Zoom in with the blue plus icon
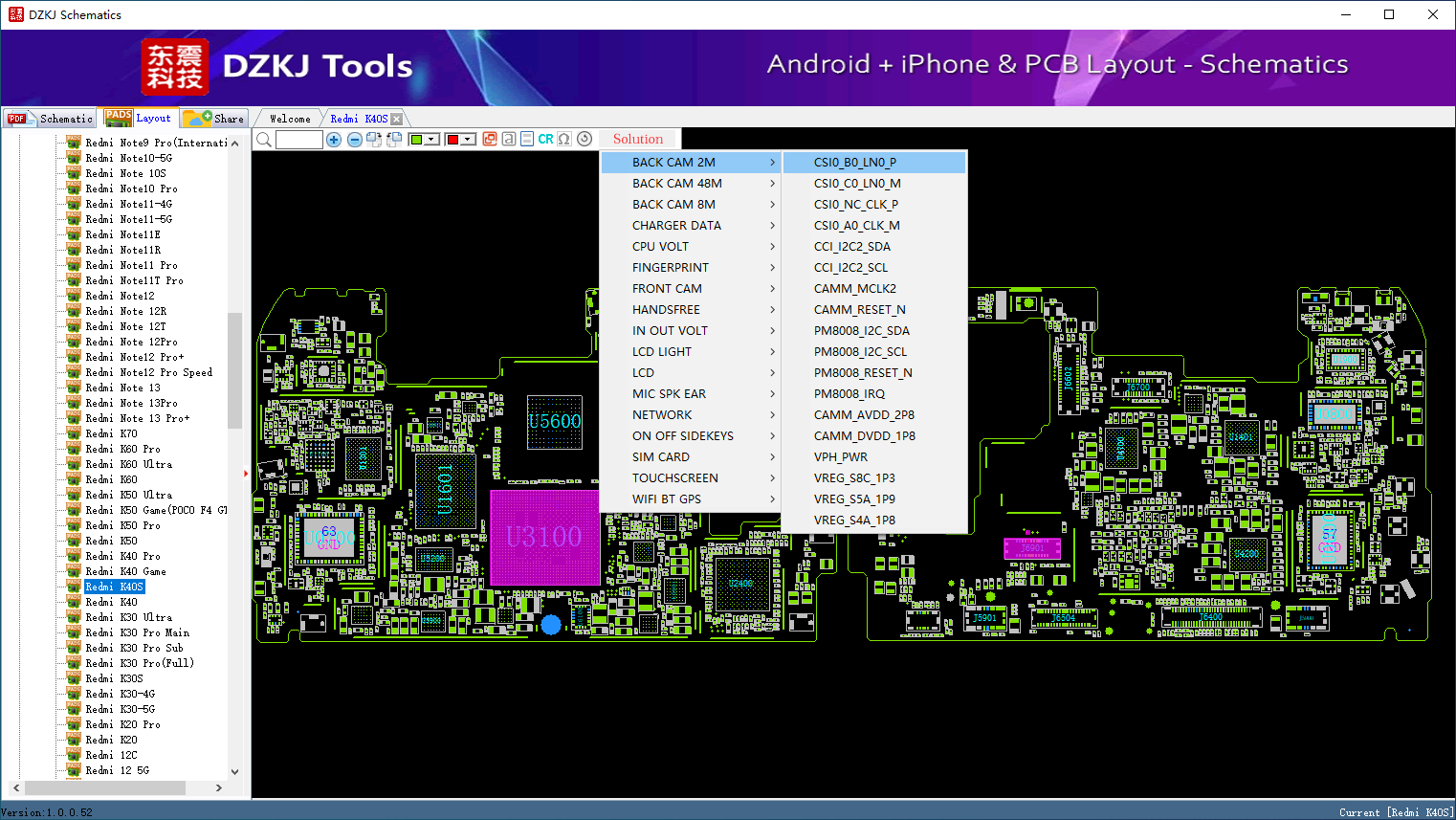Screen dimensions: 1456x820 334,140
